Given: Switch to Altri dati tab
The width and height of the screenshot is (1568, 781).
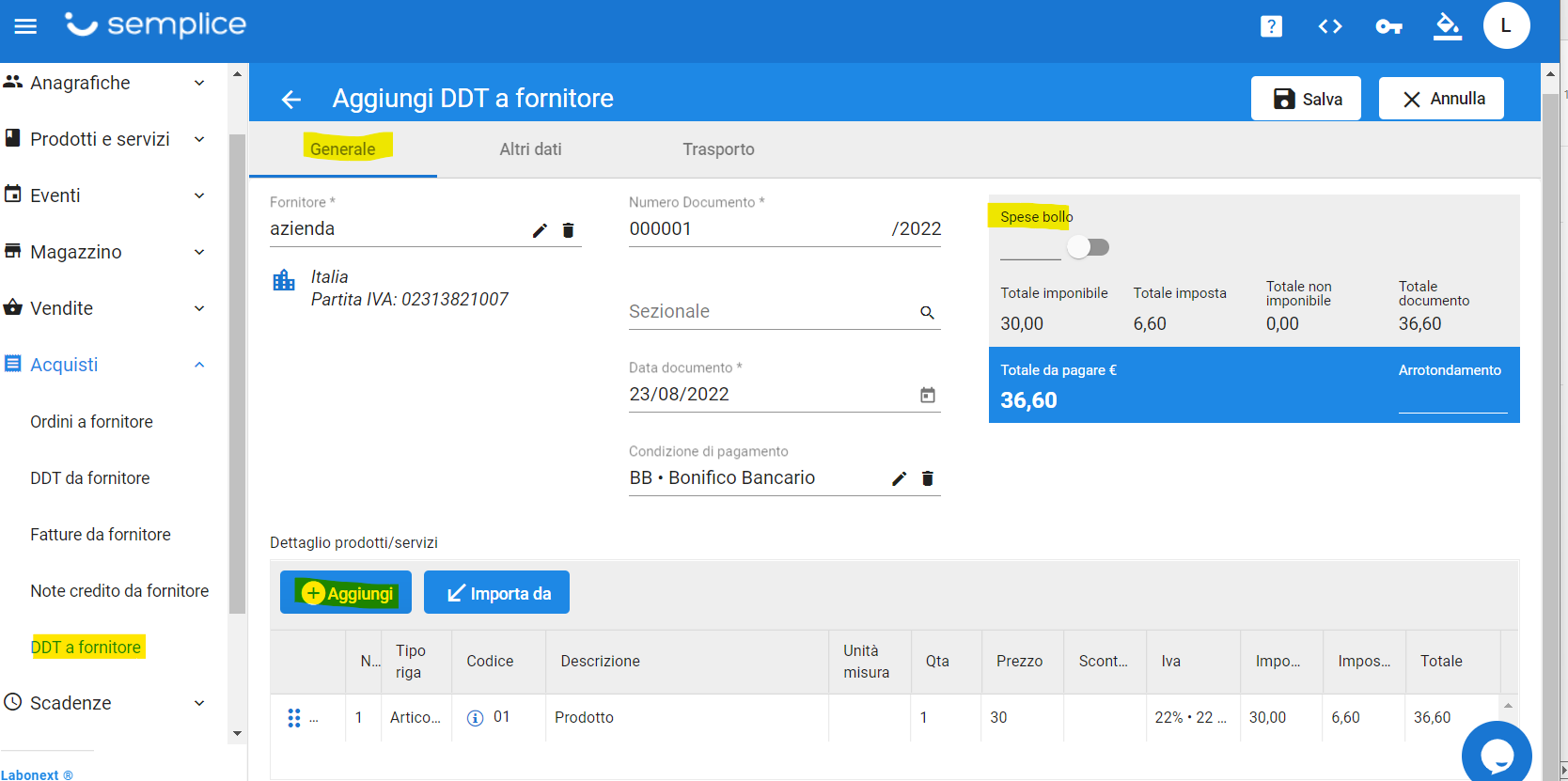Looking at the screenshot, I should pos(531,148).
